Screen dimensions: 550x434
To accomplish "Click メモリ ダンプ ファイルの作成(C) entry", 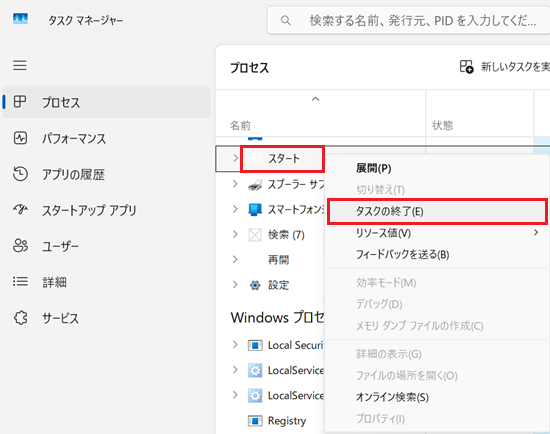I will point(437,326).
